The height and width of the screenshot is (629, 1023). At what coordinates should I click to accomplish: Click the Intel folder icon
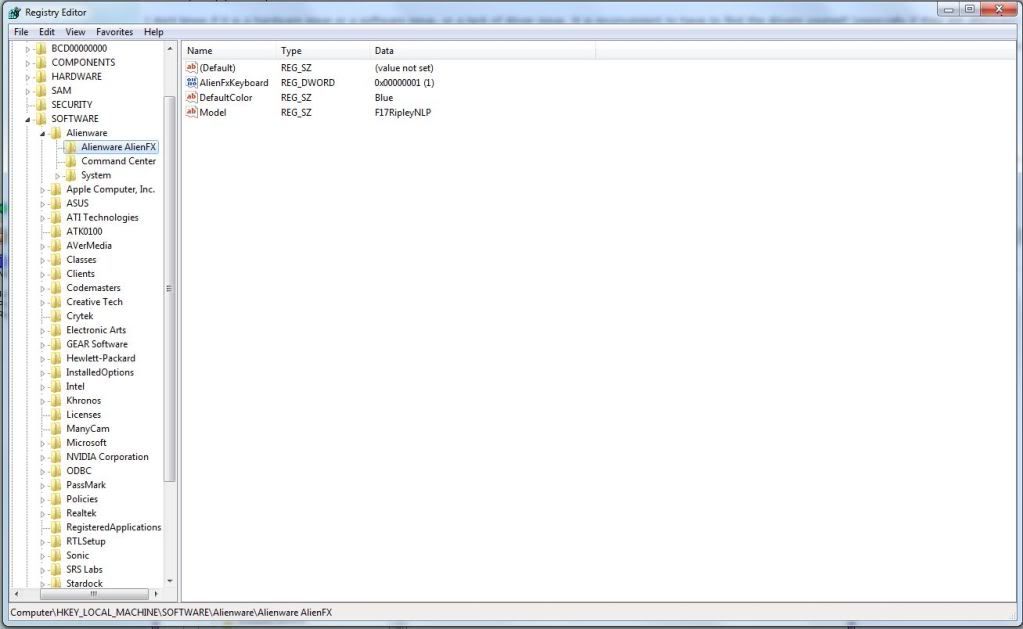56,386
